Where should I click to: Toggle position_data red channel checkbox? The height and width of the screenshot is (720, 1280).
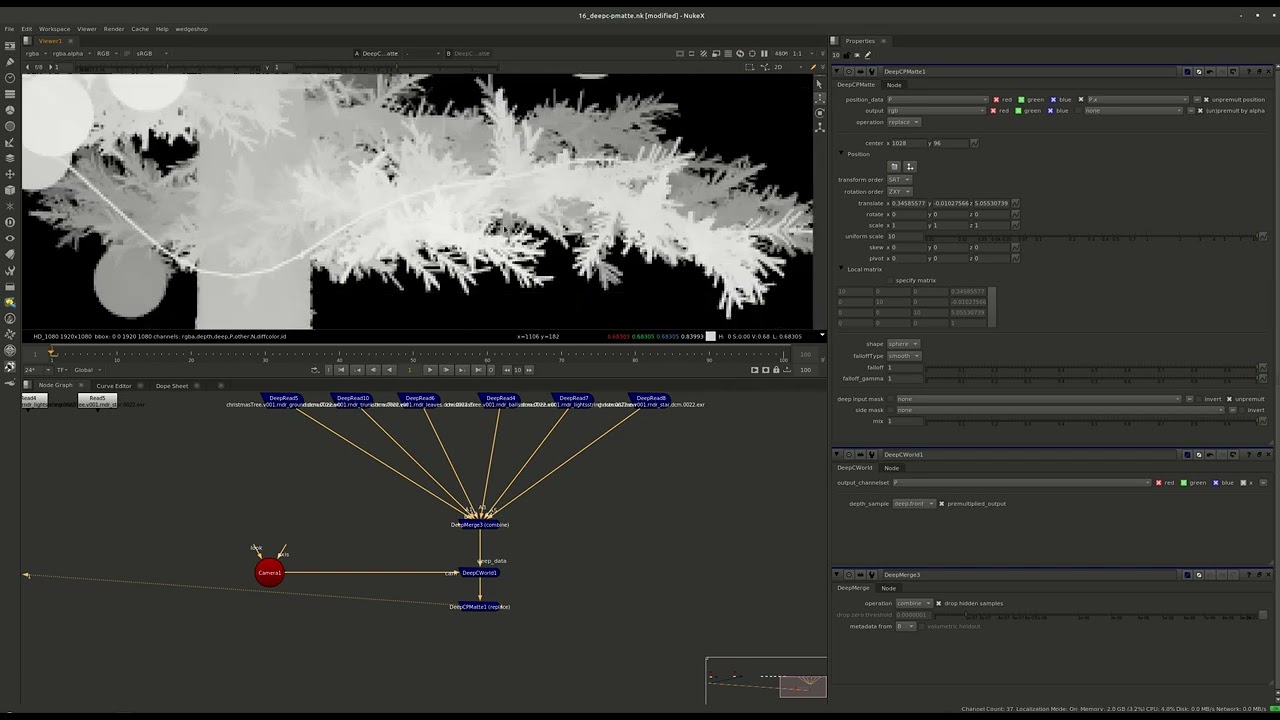pos(996,99)
